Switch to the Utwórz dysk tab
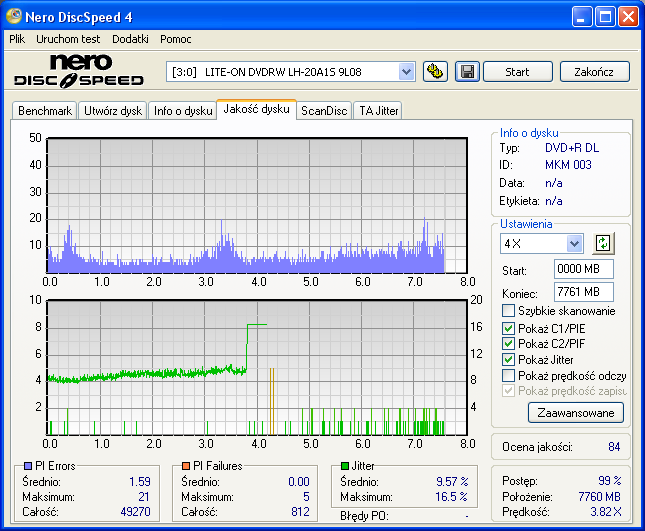Screen dimensions: 645x531 113,111
